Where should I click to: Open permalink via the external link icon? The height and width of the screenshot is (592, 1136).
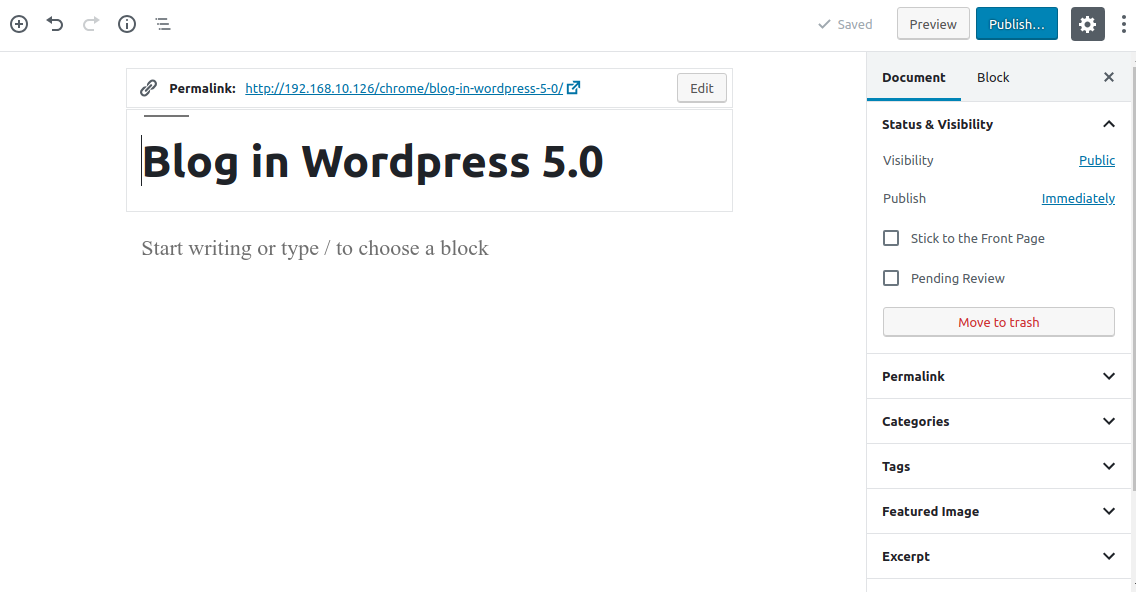tap(573, 88)
